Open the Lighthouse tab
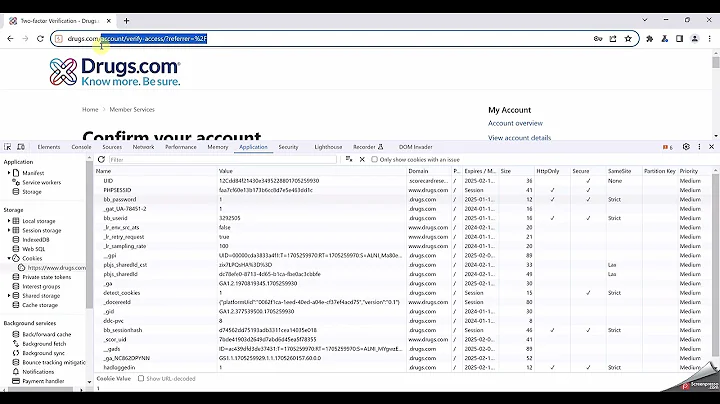 328,147
